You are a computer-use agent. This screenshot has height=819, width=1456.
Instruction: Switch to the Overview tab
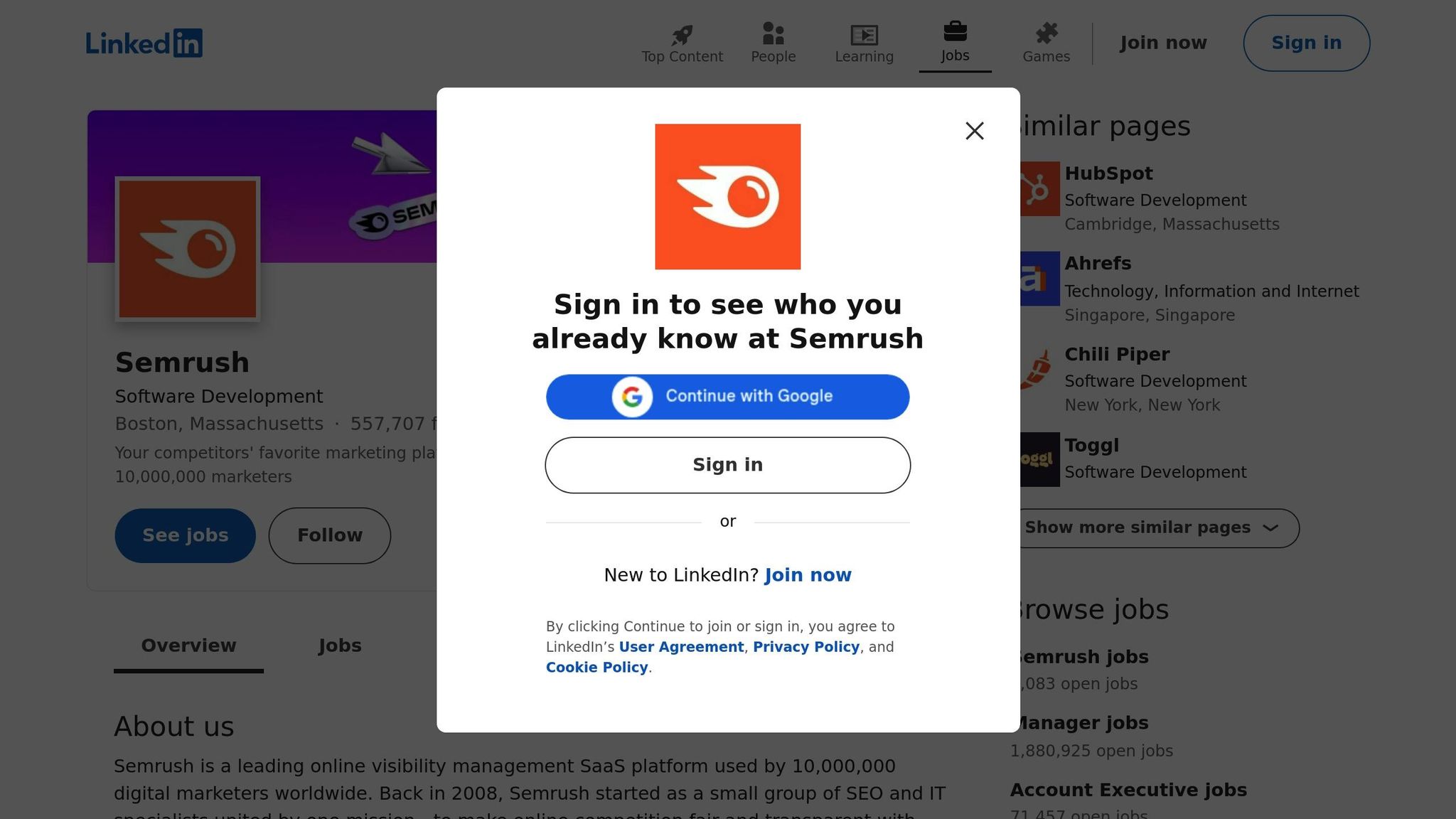pos(188,646)
